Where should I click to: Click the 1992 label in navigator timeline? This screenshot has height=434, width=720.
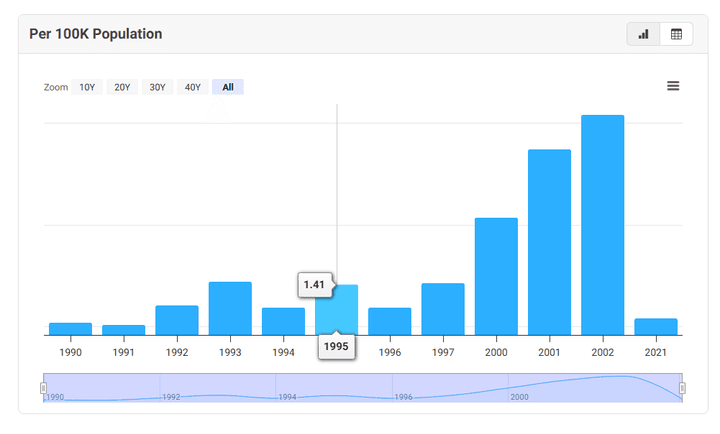[171, 397]
